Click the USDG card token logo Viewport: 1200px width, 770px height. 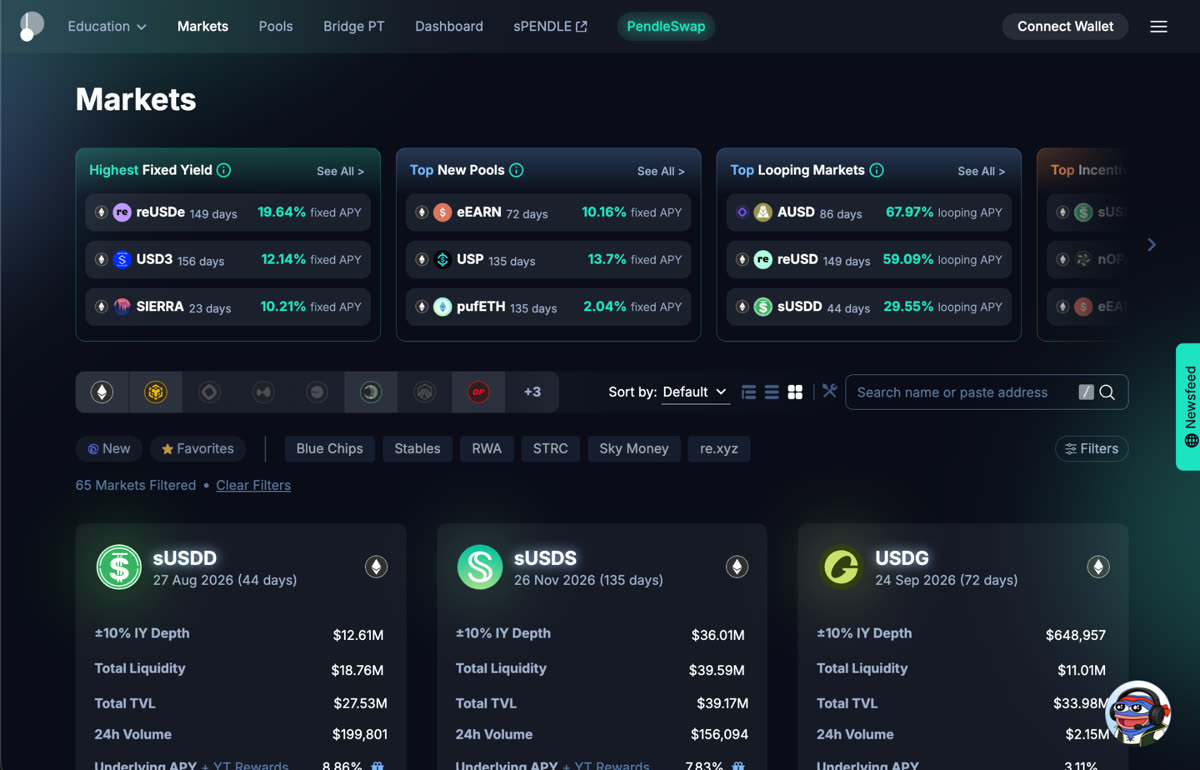click(841, 567)
